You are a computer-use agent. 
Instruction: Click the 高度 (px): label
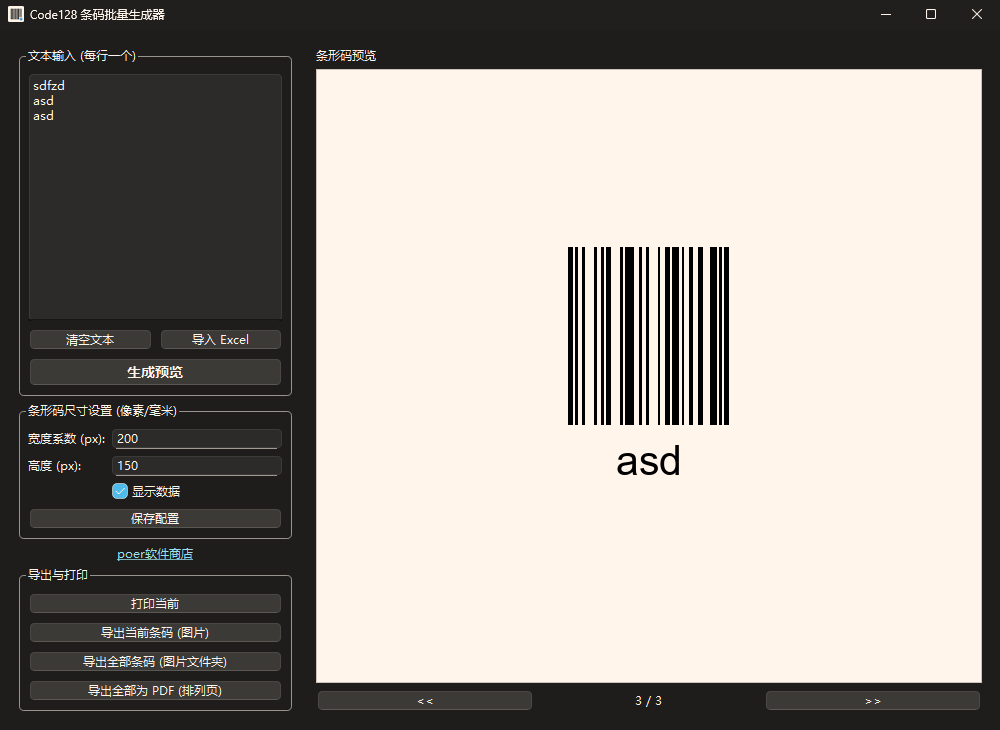(55, 466)
